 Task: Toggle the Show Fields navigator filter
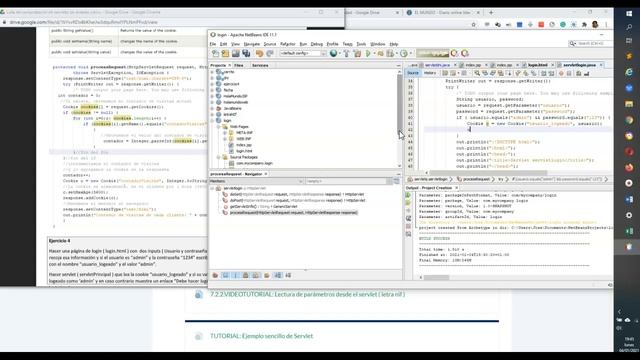tap(225, 276)
